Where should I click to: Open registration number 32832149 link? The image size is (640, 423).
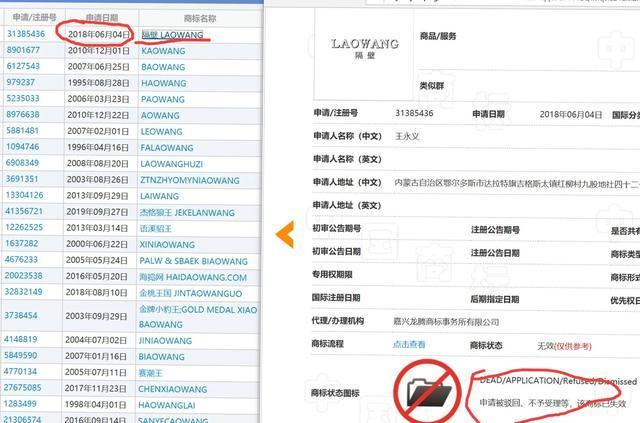[x=24, y=292]
